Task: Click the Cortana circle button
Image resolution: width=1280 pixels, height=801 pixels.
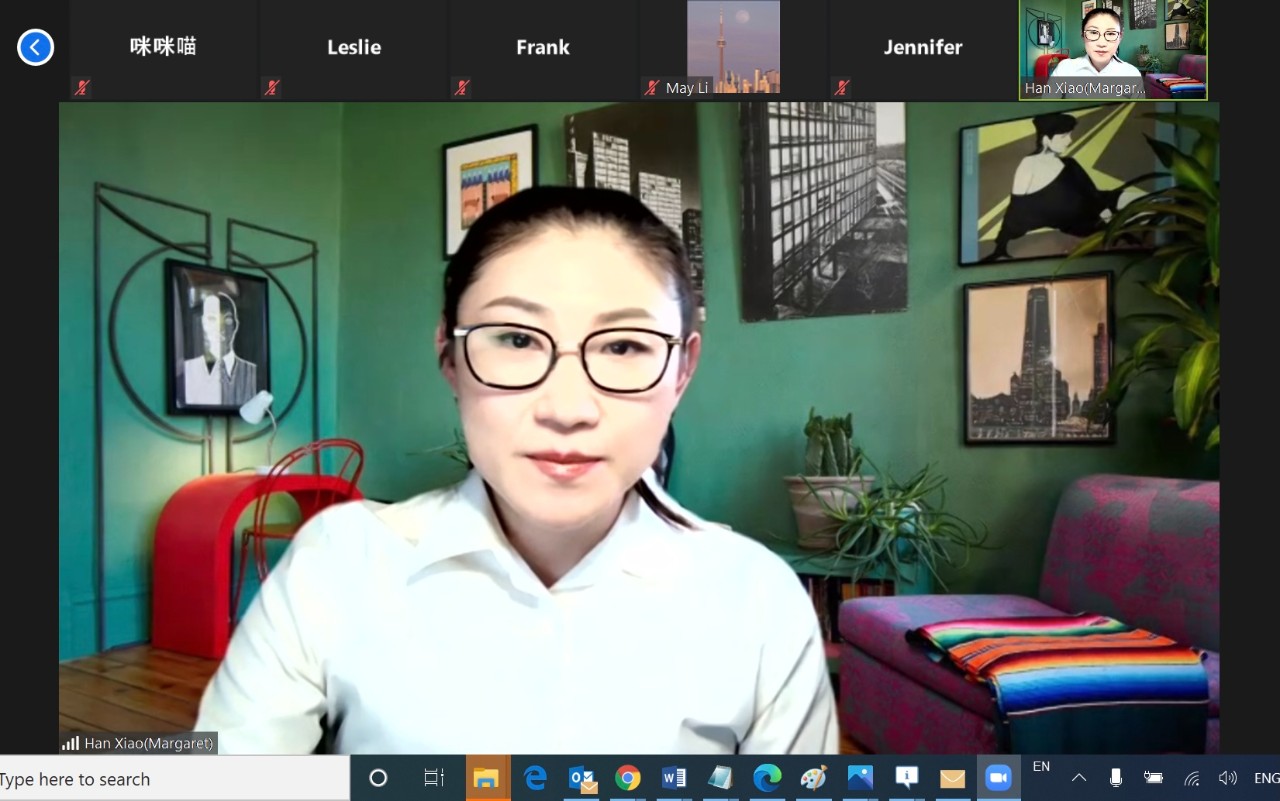Action: pyautogui.click(x=378, y=778)
